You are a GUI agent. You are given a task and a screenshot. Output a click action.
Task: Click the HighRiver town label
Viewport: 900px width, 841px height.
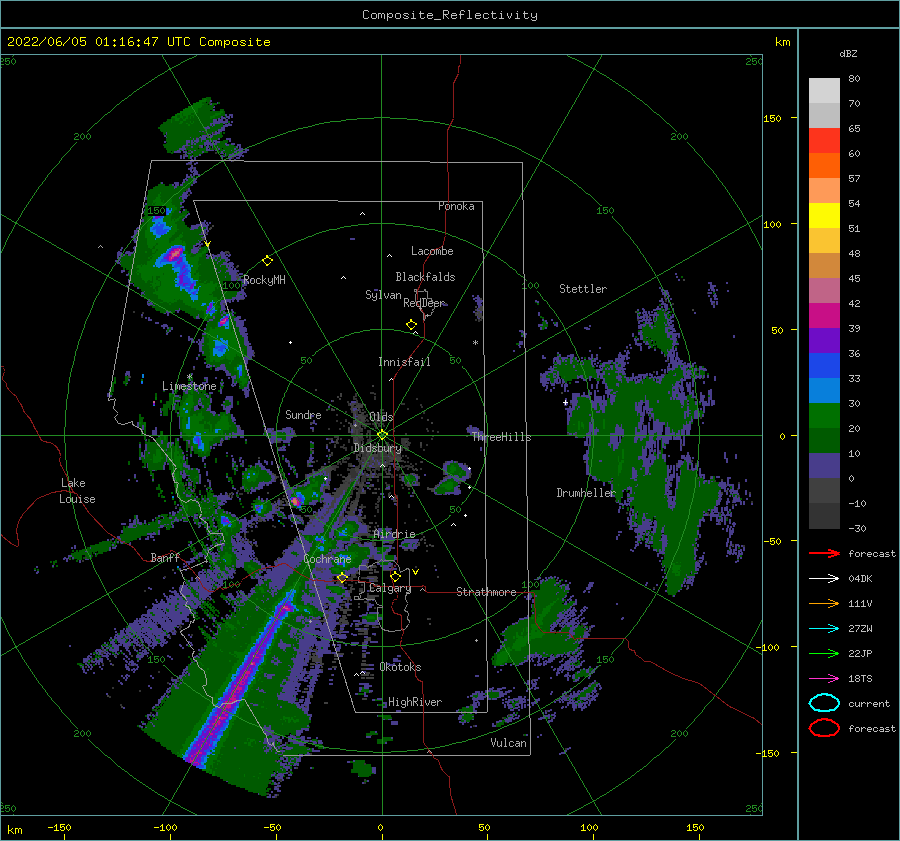415,702
